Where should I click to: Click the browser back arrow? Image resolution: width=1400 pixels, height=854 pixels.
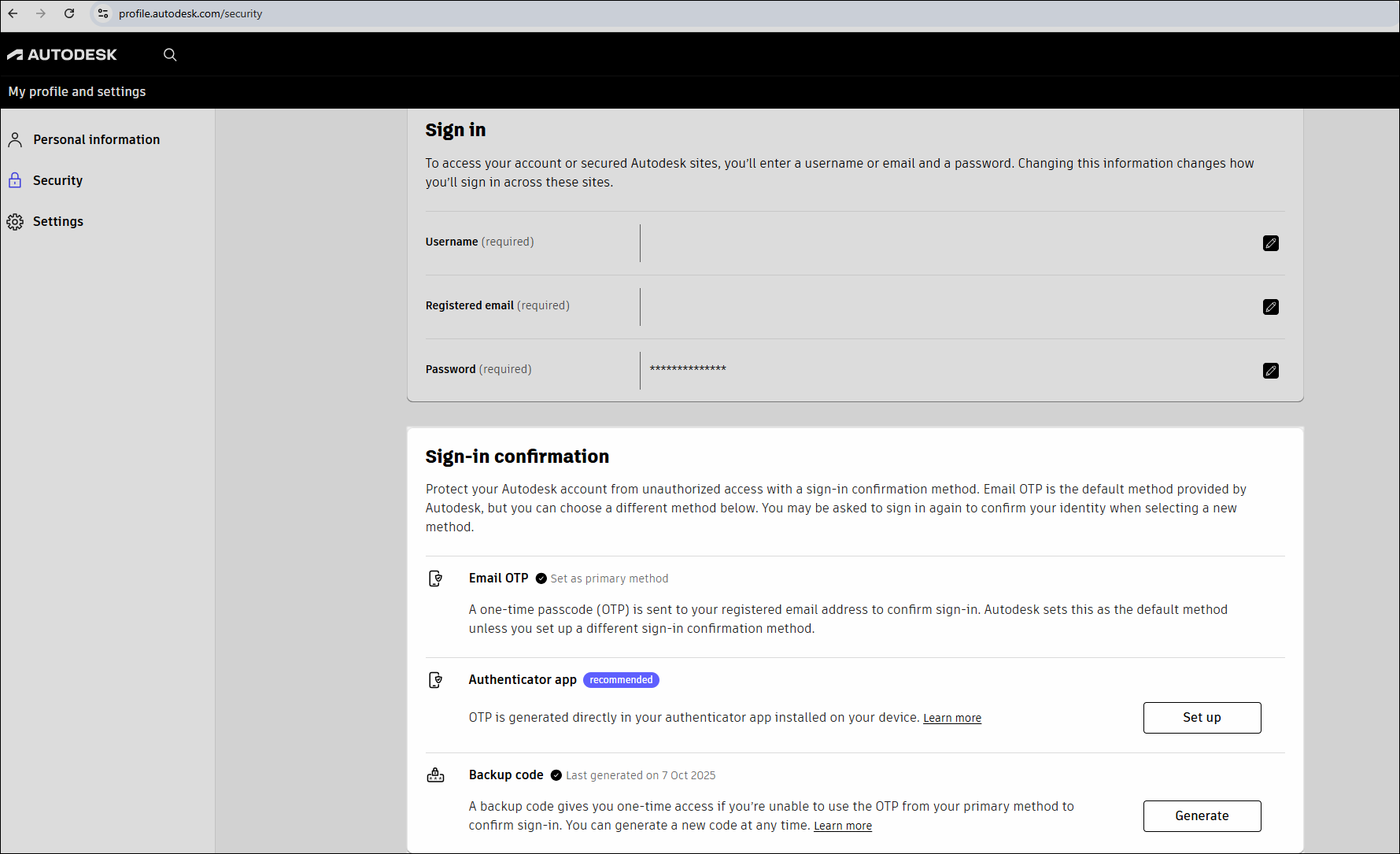(x=13, y=13)
